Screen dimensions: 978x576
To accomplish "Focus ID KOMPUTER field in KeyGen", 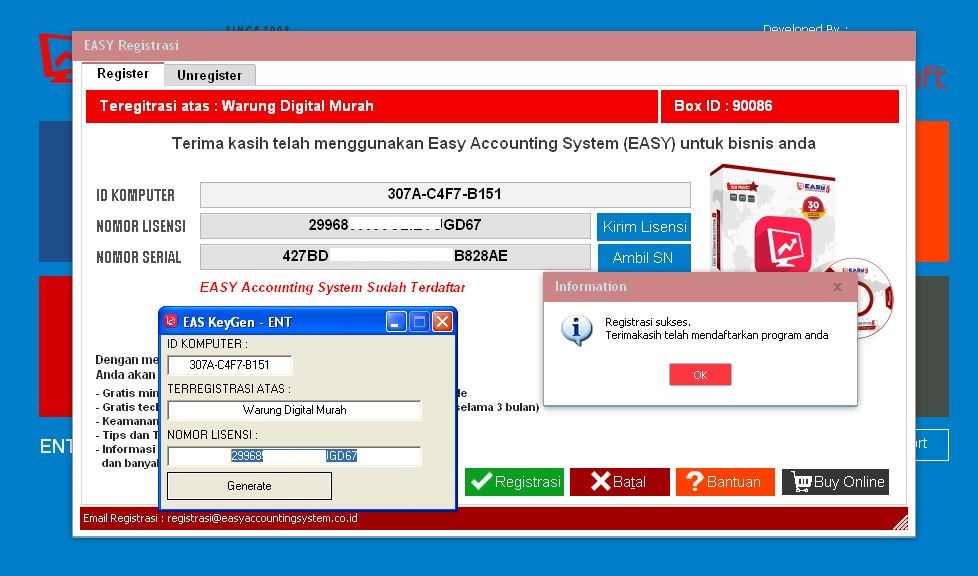I will pos(230,365).
